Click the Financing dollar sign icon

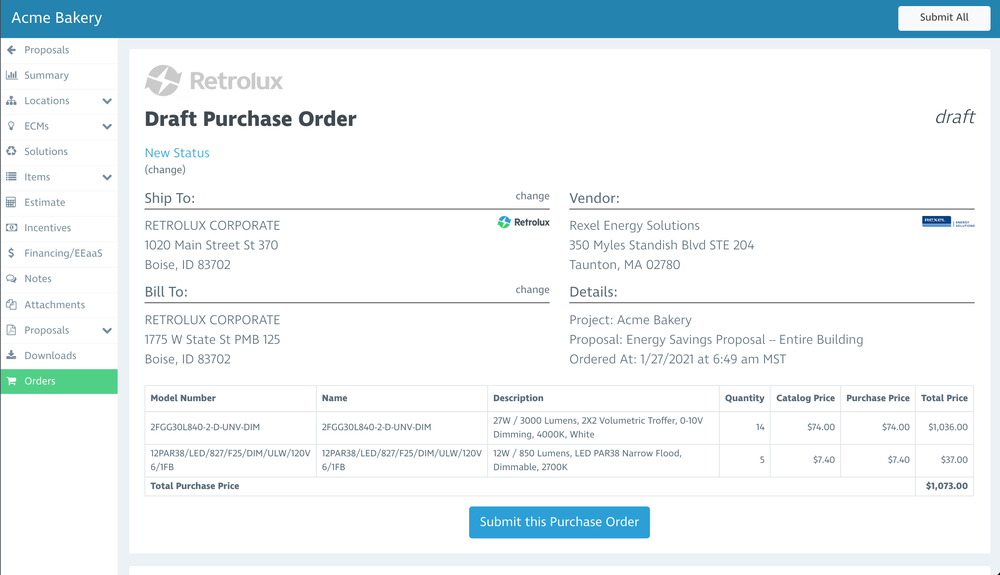11,253
